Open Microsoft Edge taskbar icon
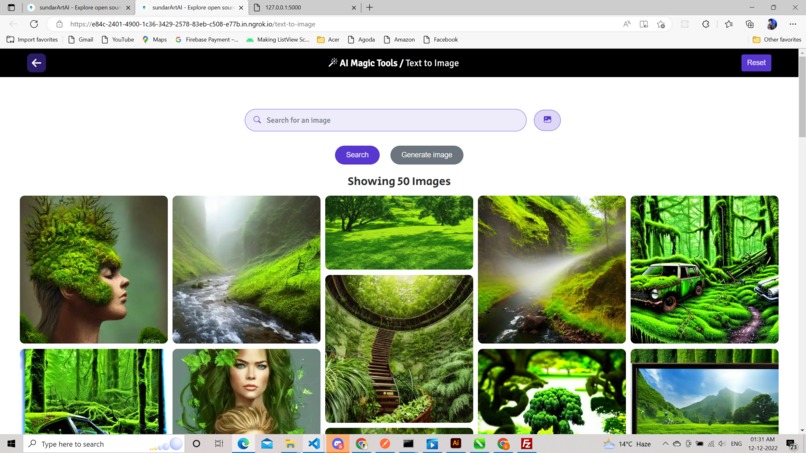Viewport: 806px width, 453px height. pos(243,443)
